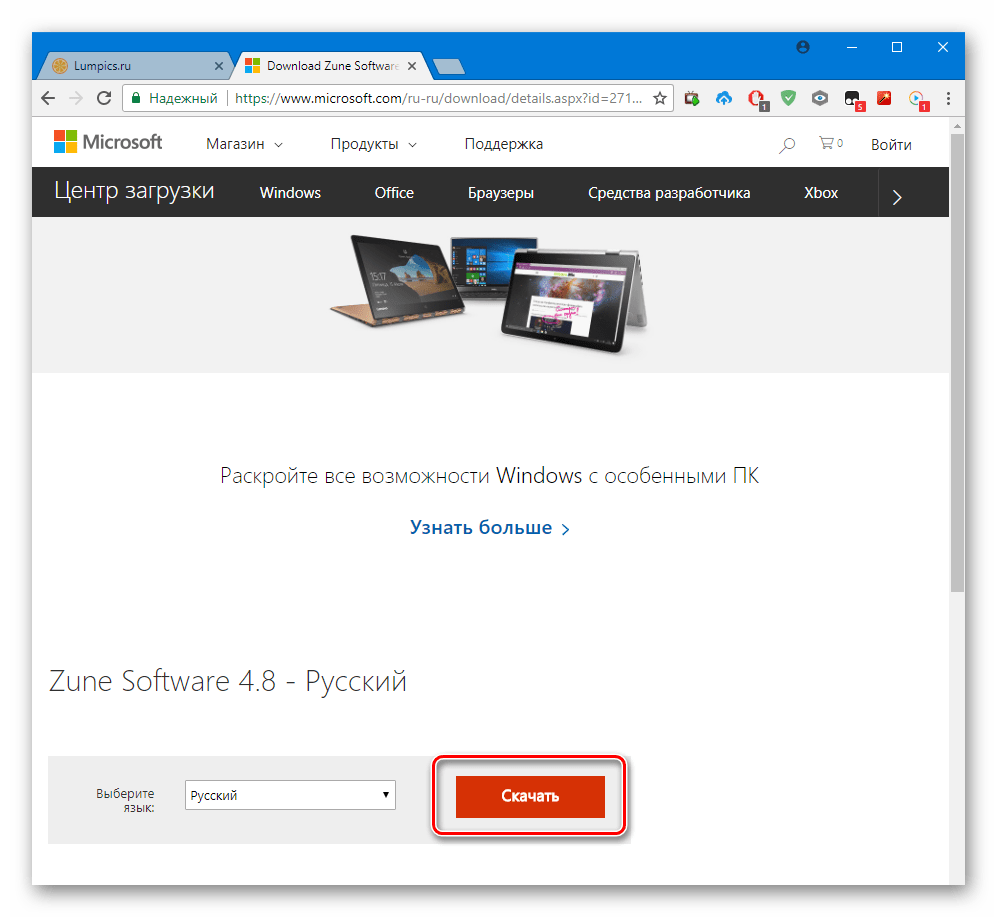Select Office in download center nav
This screenshot has height=917, width=997.
point(394,193)
